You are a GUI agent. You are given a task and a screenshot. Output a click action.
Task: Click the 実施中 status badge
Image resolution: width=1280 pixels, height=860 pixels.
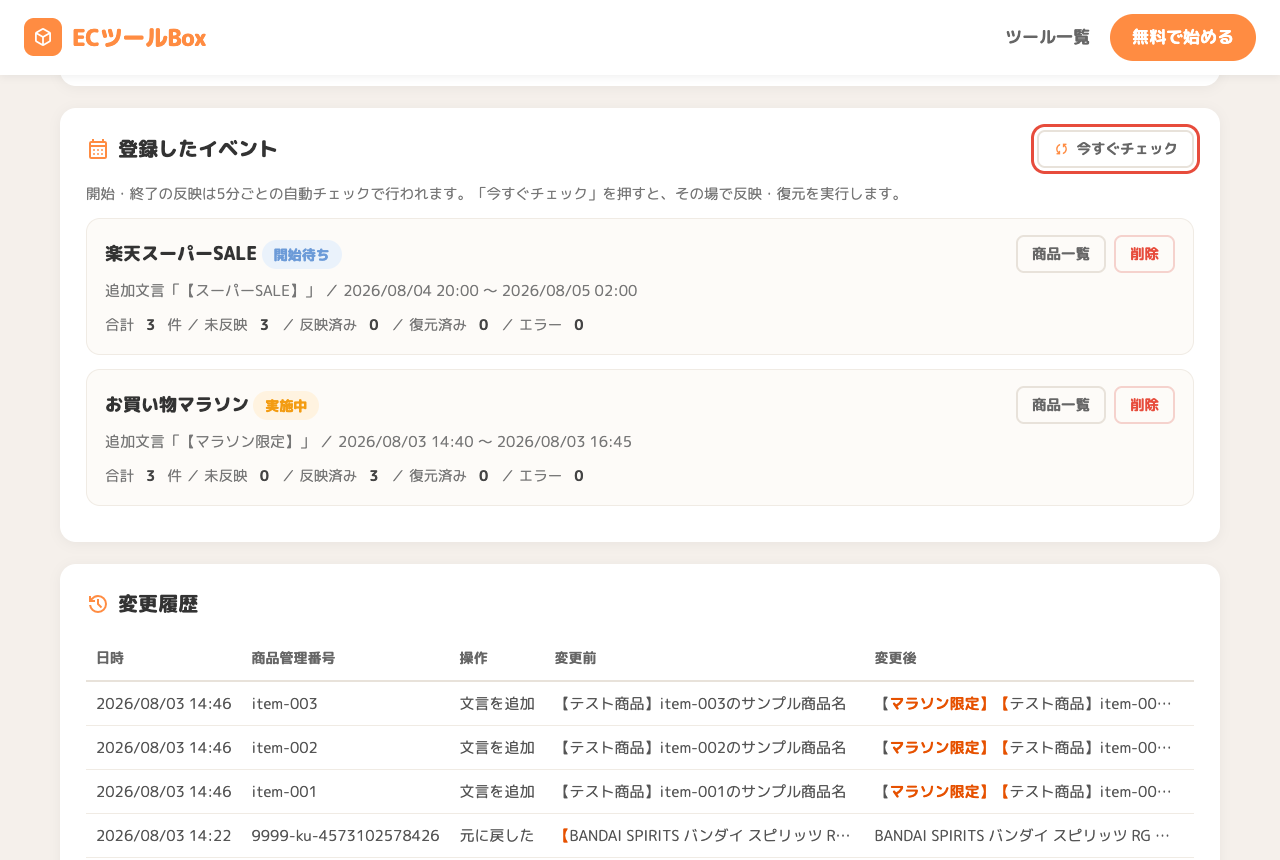(286, 406)
